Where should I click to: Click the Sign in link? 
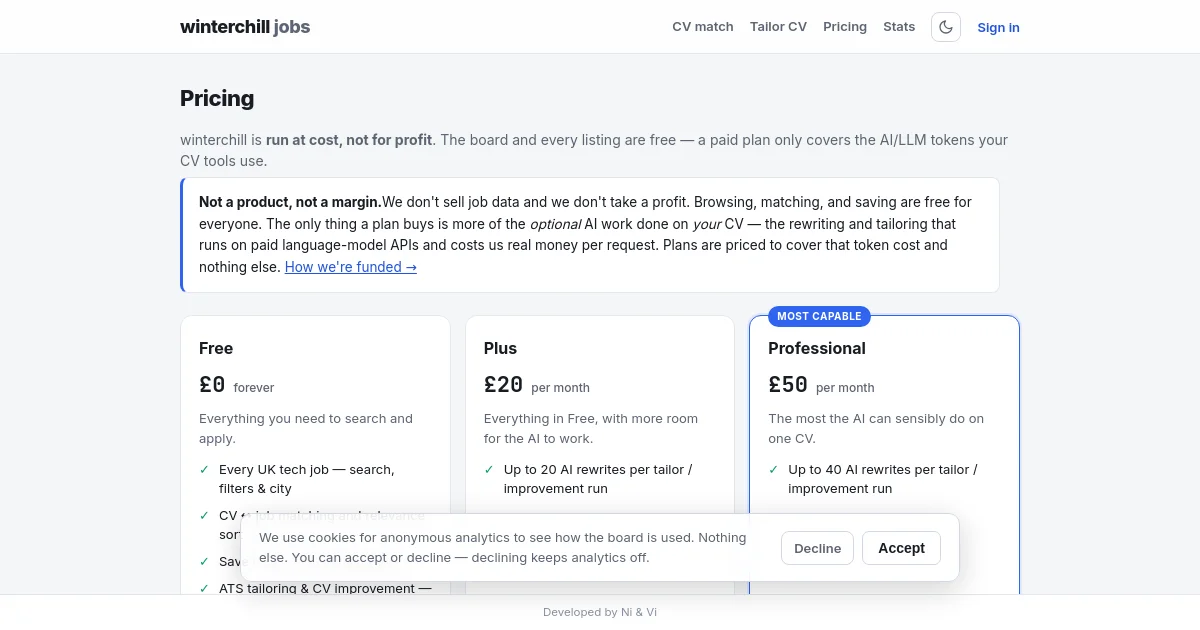click(998, 27)
